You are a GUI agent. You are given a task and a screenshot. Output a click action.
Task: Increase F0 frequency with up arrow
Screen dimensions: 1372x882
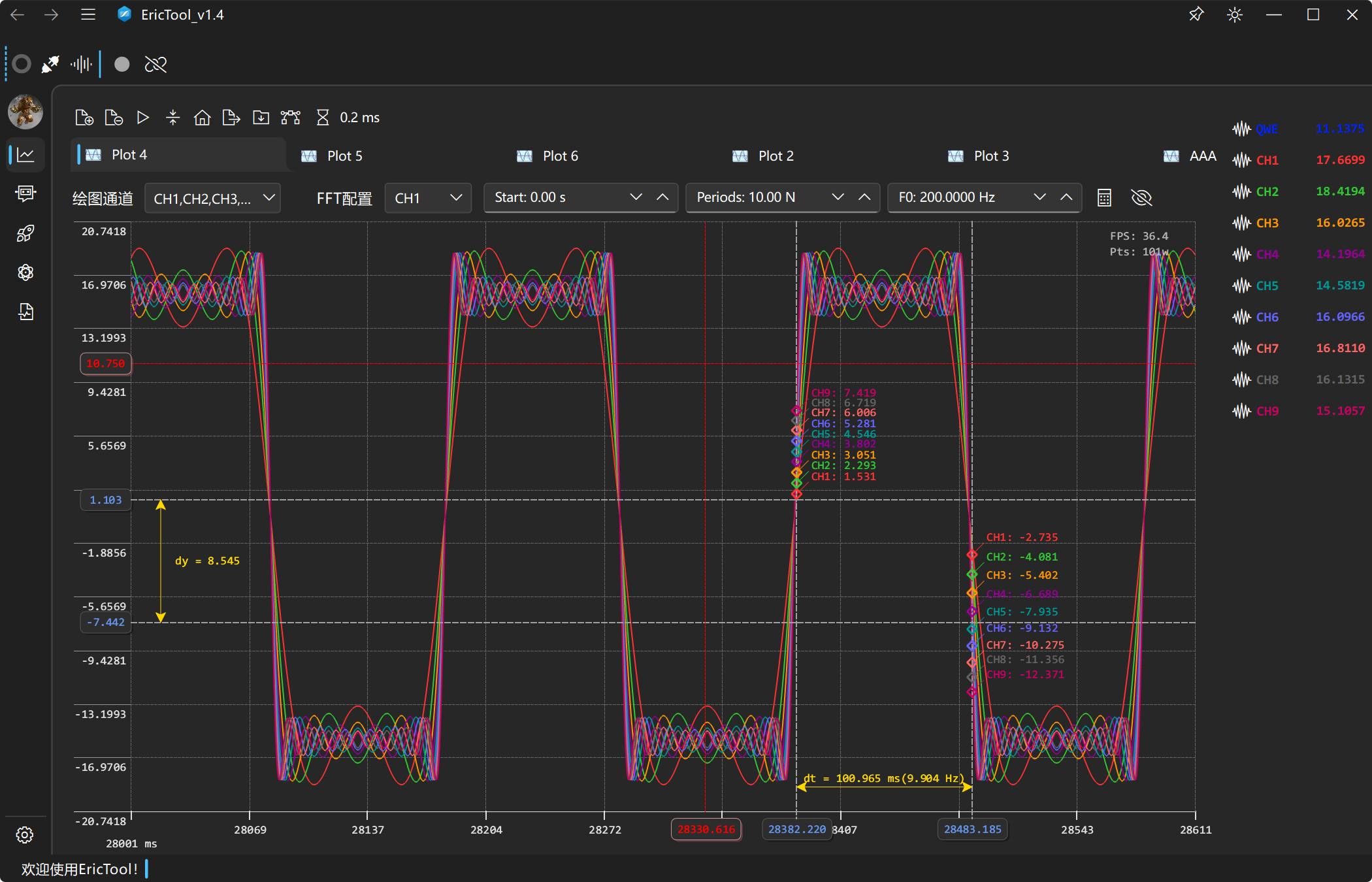pos(1066,197)
